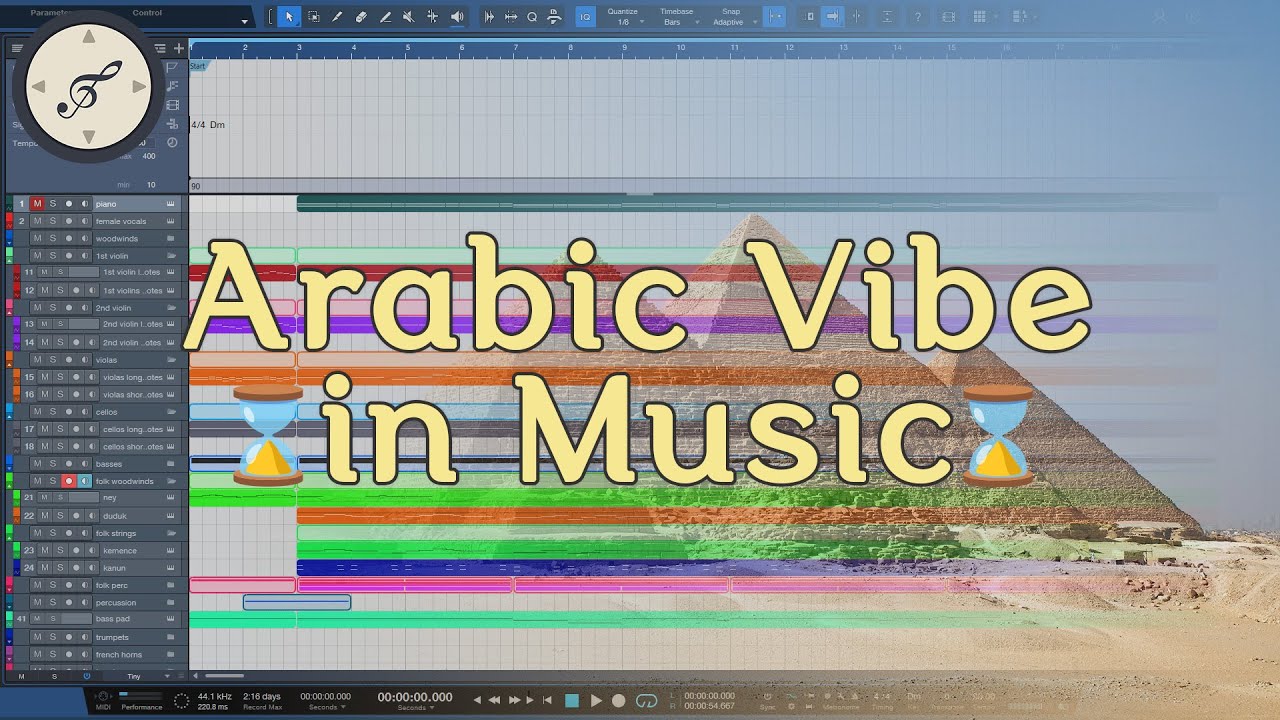The height and width of the screenshot is (720, 1280).
Task: Open the Performance monitor
Action: point(141,700)
